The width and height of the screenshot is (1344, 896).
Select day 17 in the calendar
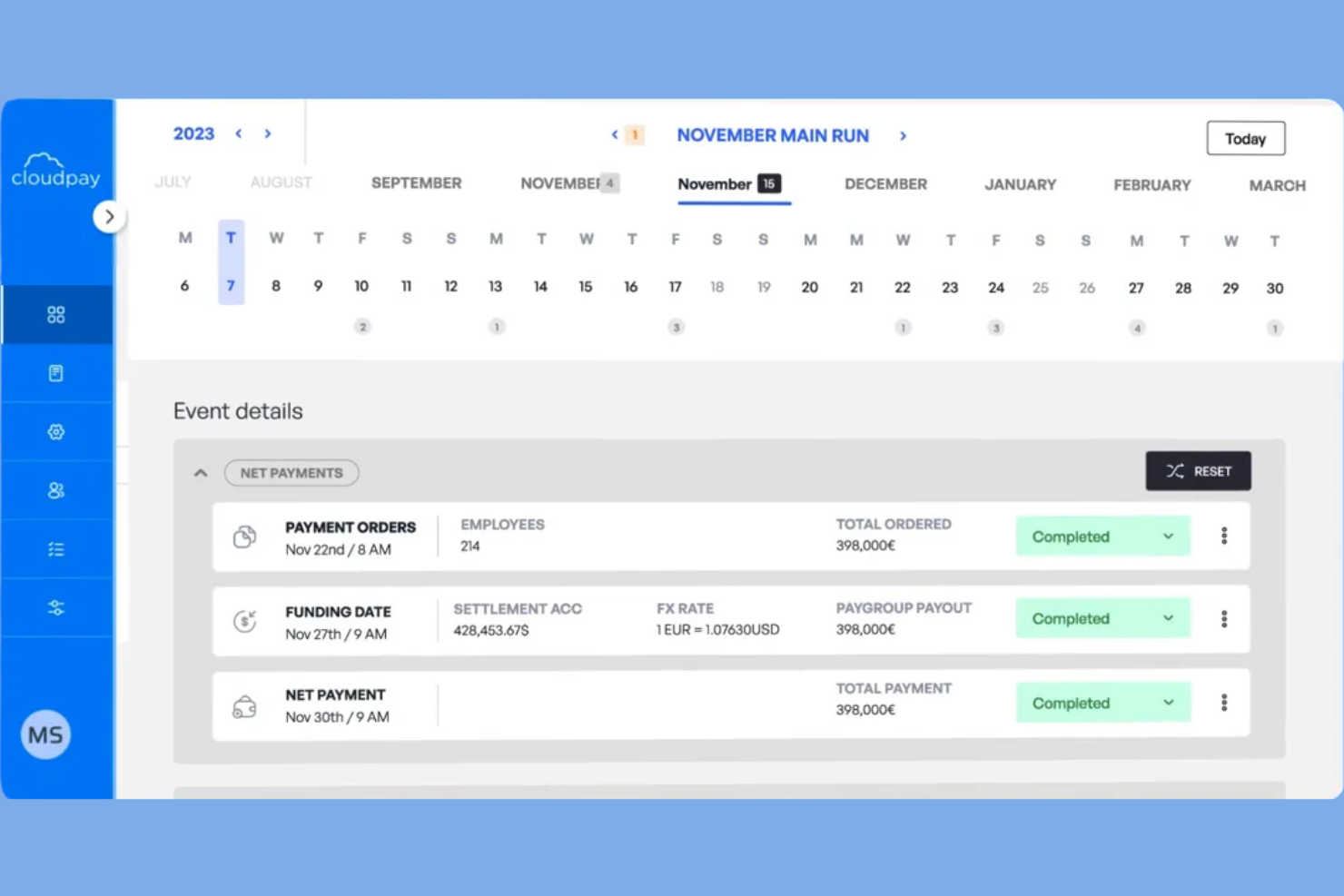click(675, 287)
